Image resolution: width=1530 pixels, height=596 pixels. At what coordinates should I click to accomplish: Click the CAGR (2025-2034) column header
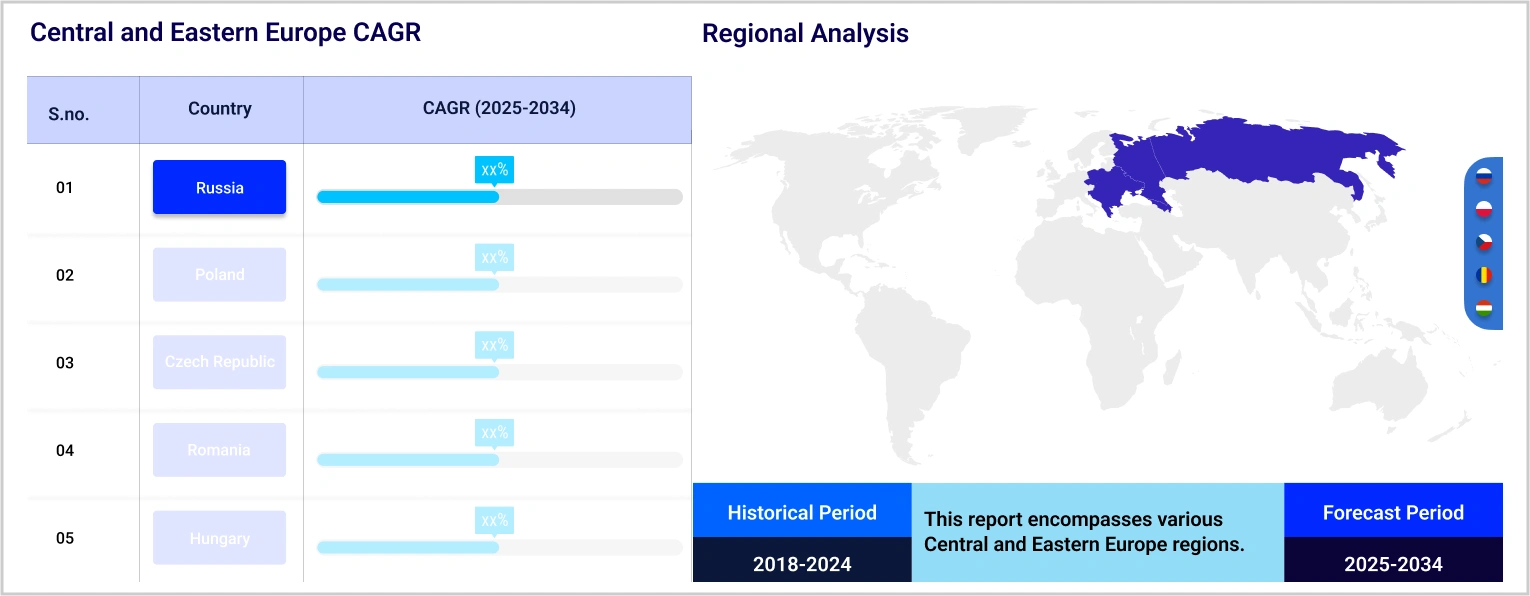pyautogui.click(x=499, y=109)
